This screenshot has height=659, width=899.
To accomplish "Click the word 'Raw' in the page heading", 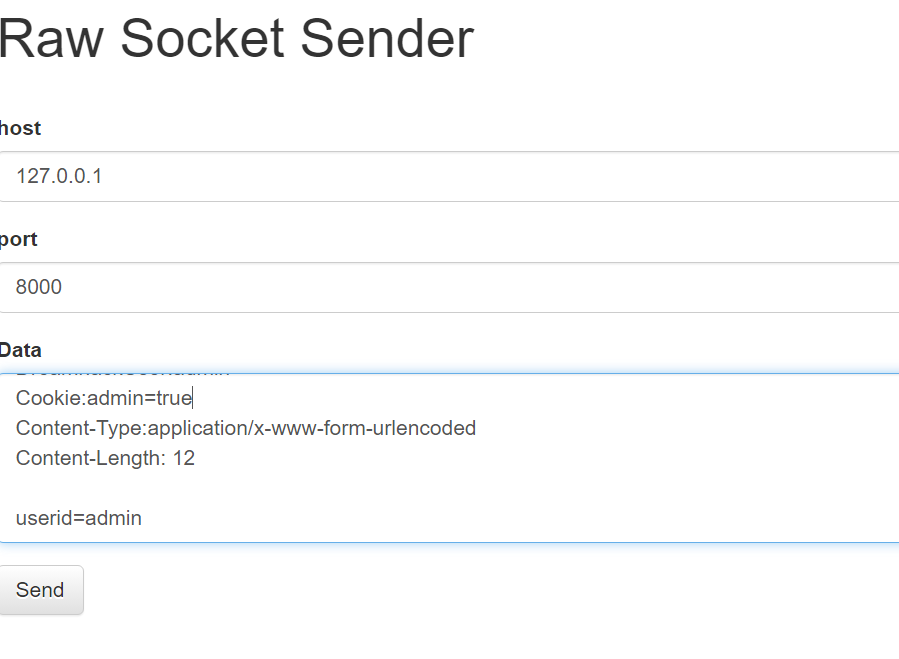I will (51, 38).
